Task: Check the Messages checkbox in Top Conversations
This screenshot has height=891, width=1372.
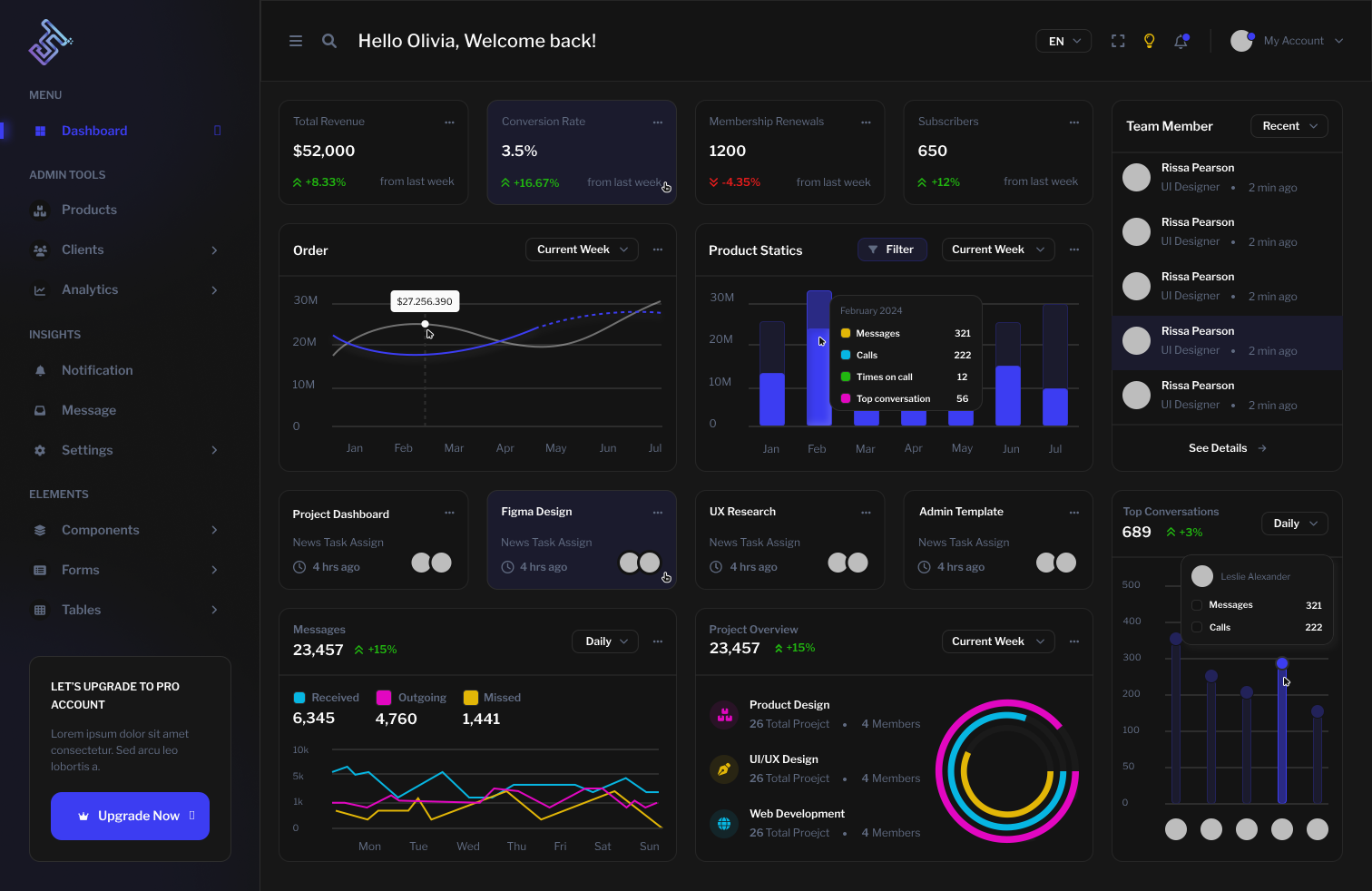Action: click(x=1197, y=605)
